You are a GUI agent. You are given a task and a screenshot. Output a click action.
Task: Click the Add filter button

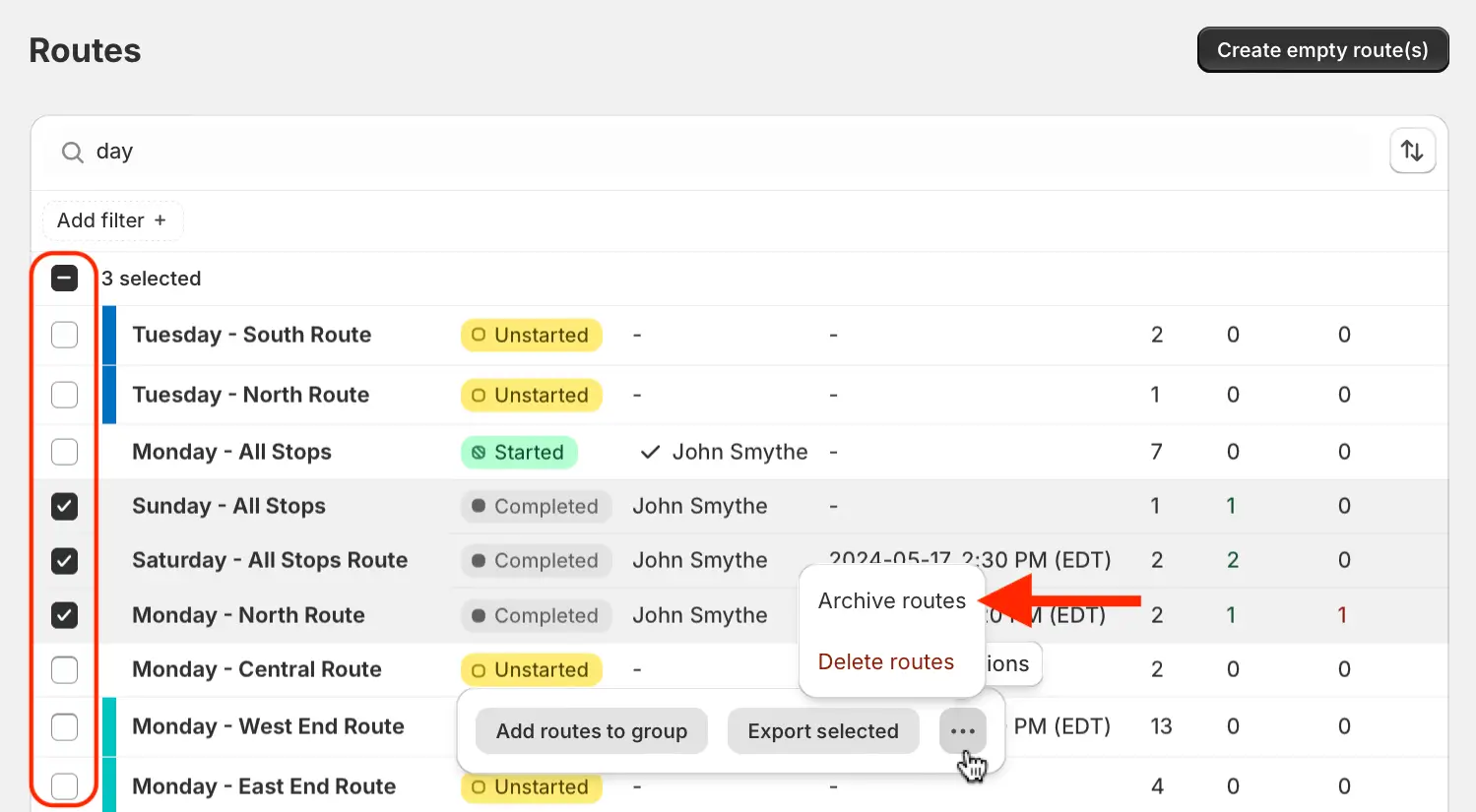[x=112, y=220]
